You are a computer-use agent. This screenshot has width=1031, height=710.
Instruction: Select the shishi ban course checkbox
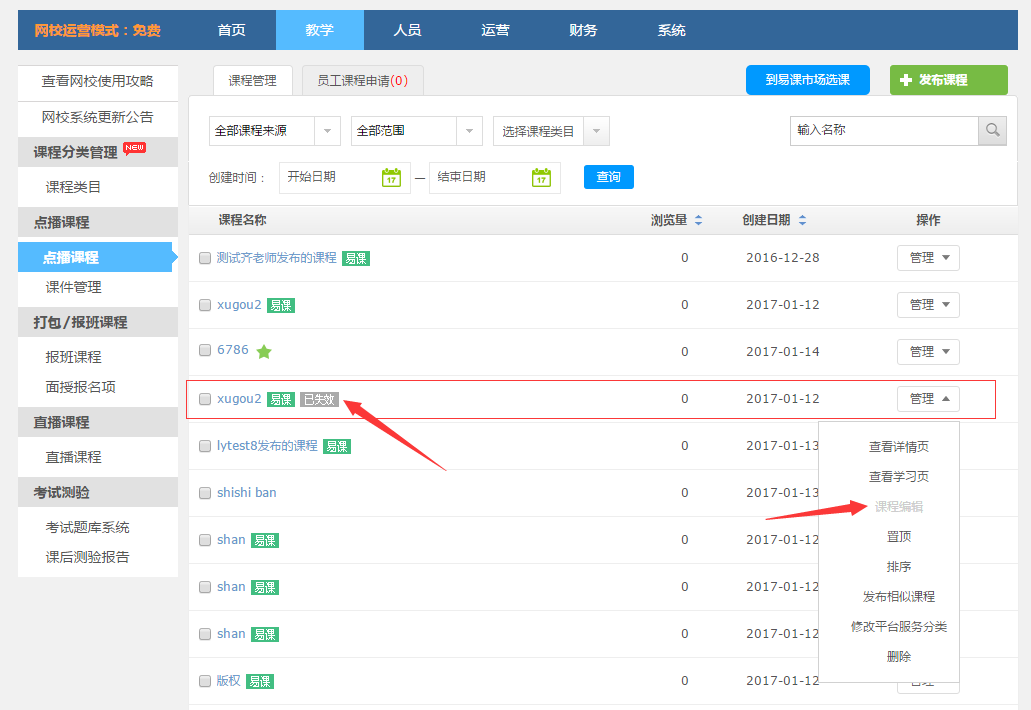[205, 493]
